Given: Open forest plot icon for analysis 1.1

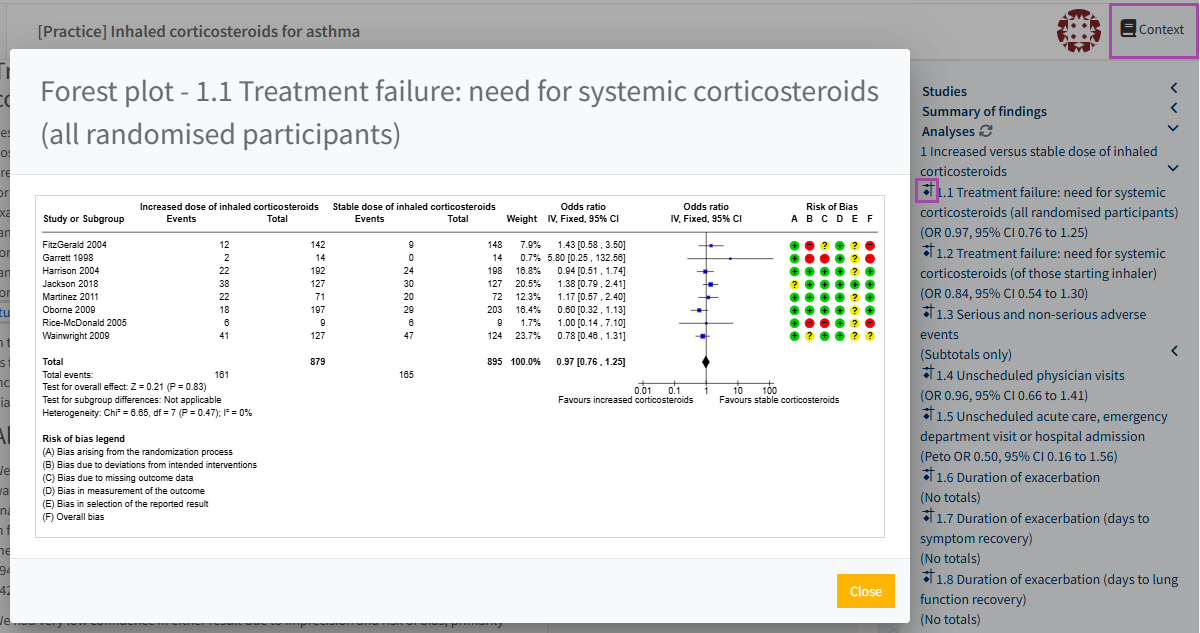Looking at the screenshot, I should tap(927, 191).
